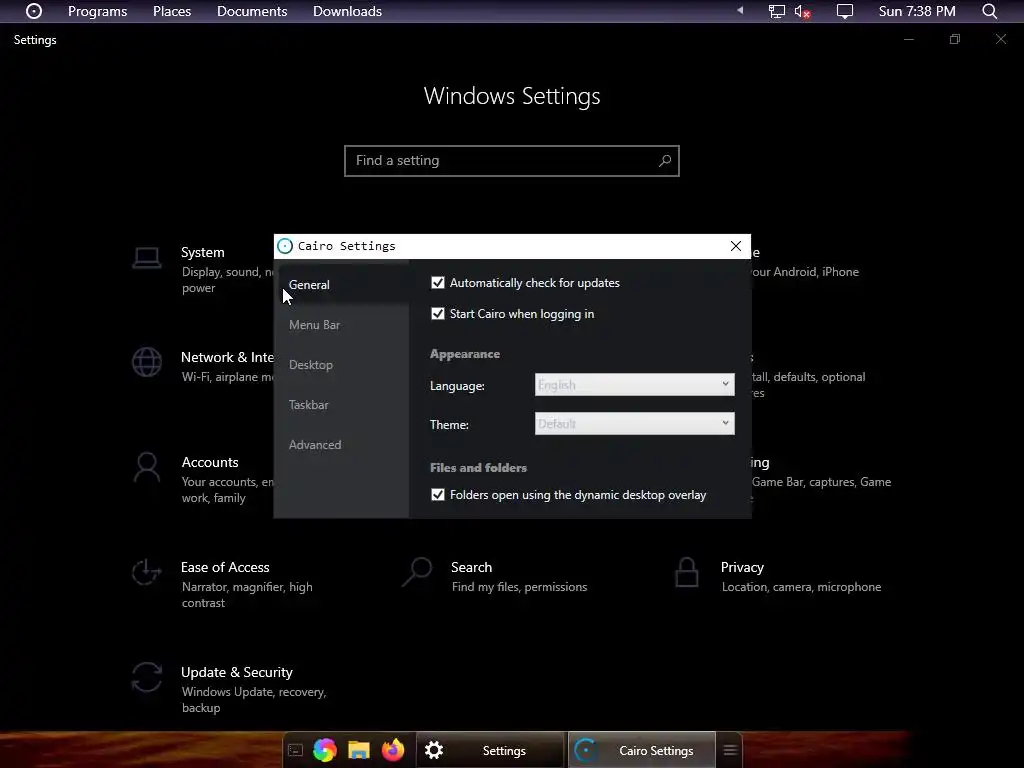Close the Cairo Settings dialog

pyautogui.click(x=735, y=246)
